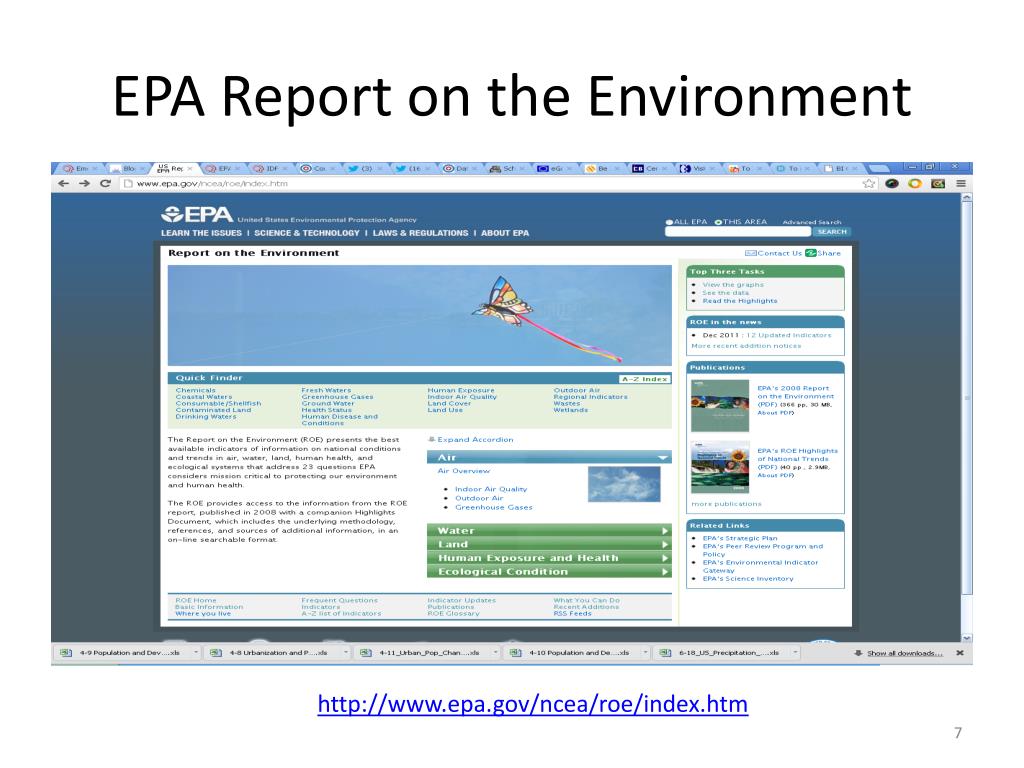Reload the EPA page
The image size is (1024, 768).
click(x=105, y=184)
